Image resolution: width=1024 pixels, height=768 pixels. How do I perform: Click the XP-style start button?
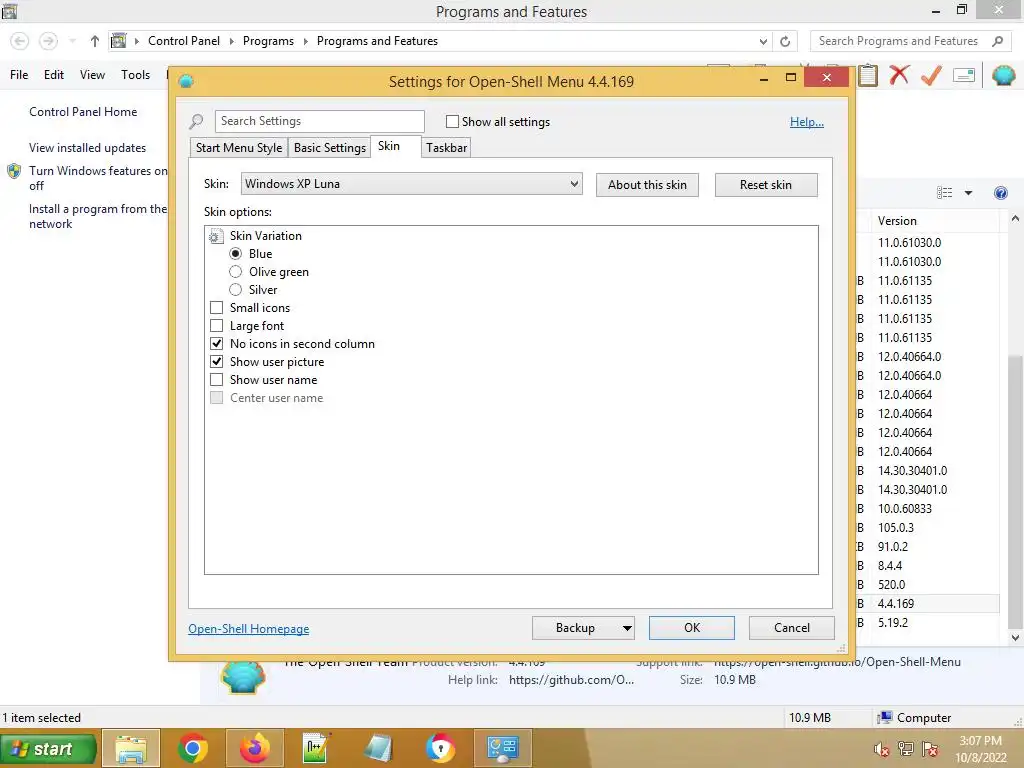click(49, 749)
